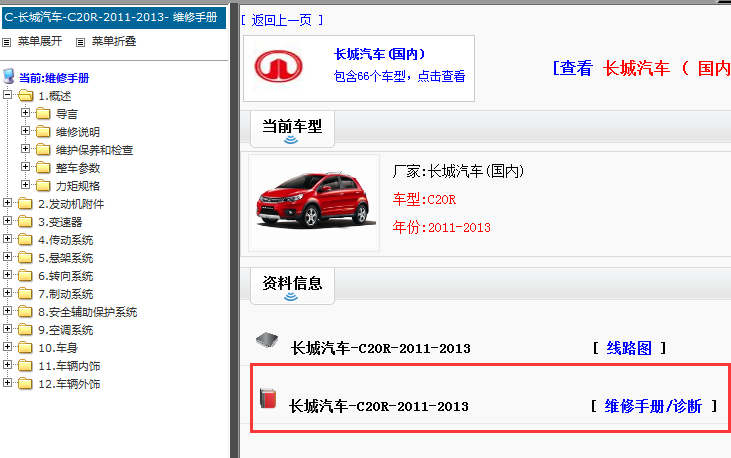Select the 1.概述 tree label
731x458 pixels.
[55, 96]
